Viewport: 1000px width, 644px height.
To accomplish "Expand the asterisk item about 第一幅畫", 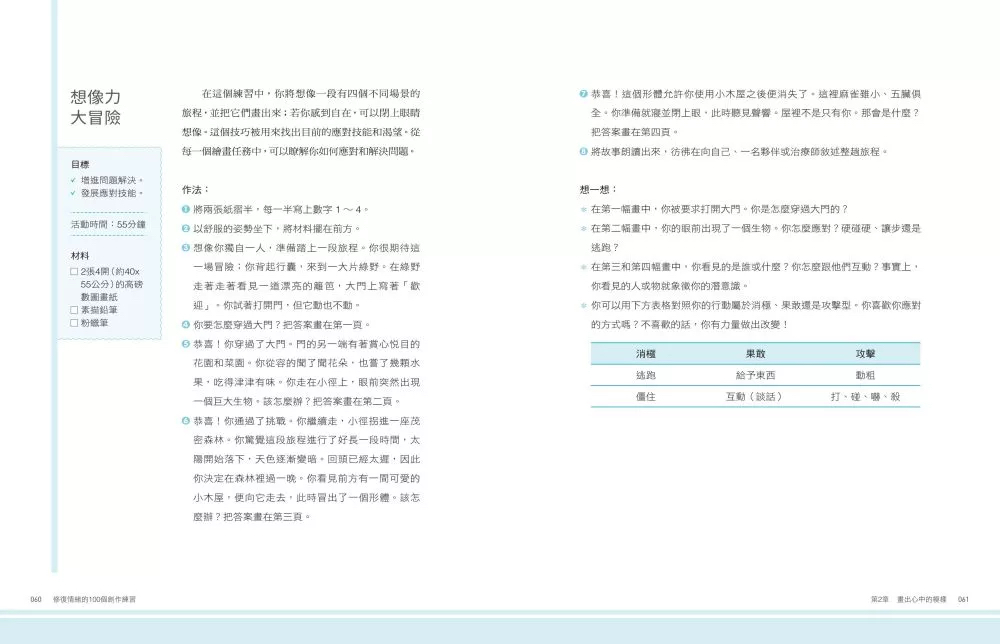I will [x=582, y=208].
